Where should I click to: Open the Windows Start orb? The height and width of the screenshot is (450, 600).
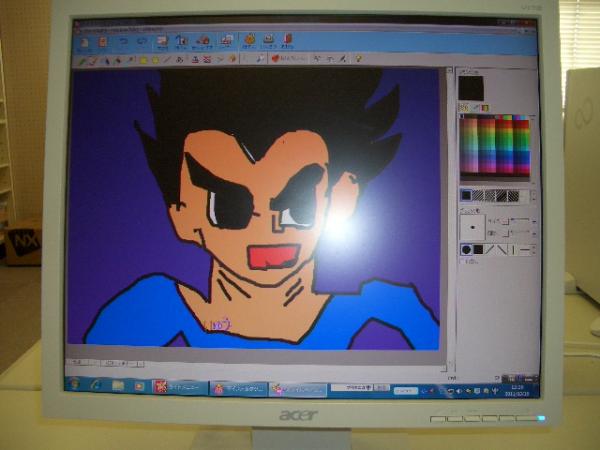pos(74,383)
